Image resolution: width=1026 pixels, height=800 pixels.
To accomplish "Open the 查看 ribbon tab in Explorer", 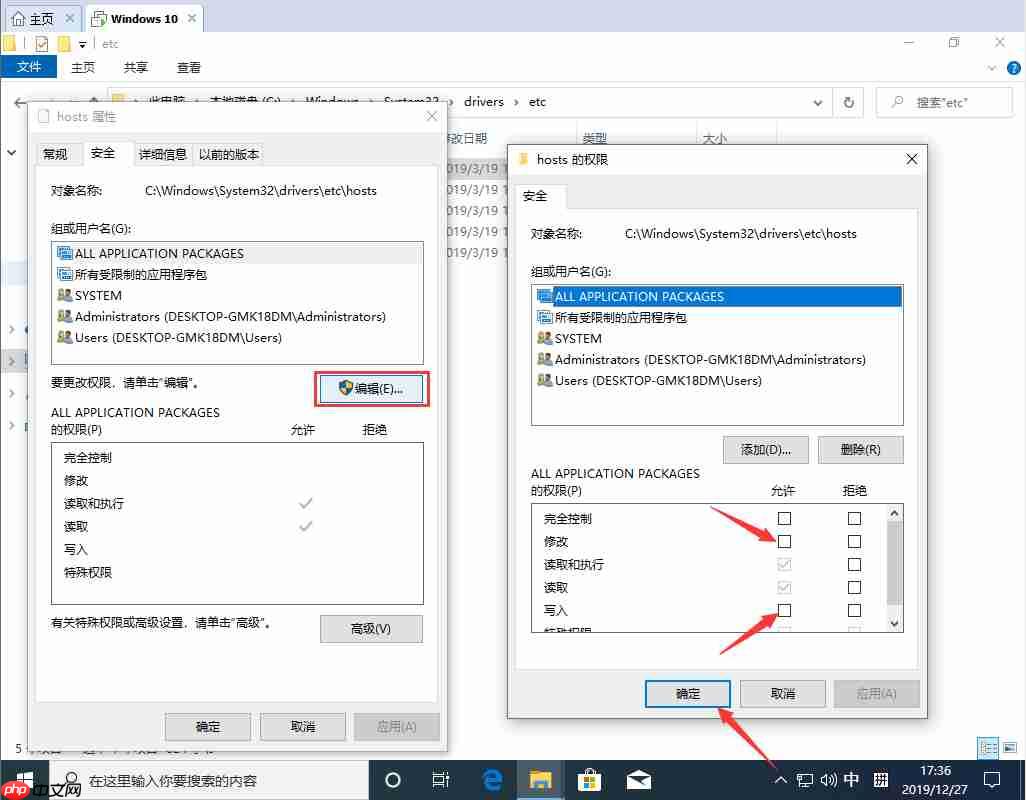I will coord(190,67).
